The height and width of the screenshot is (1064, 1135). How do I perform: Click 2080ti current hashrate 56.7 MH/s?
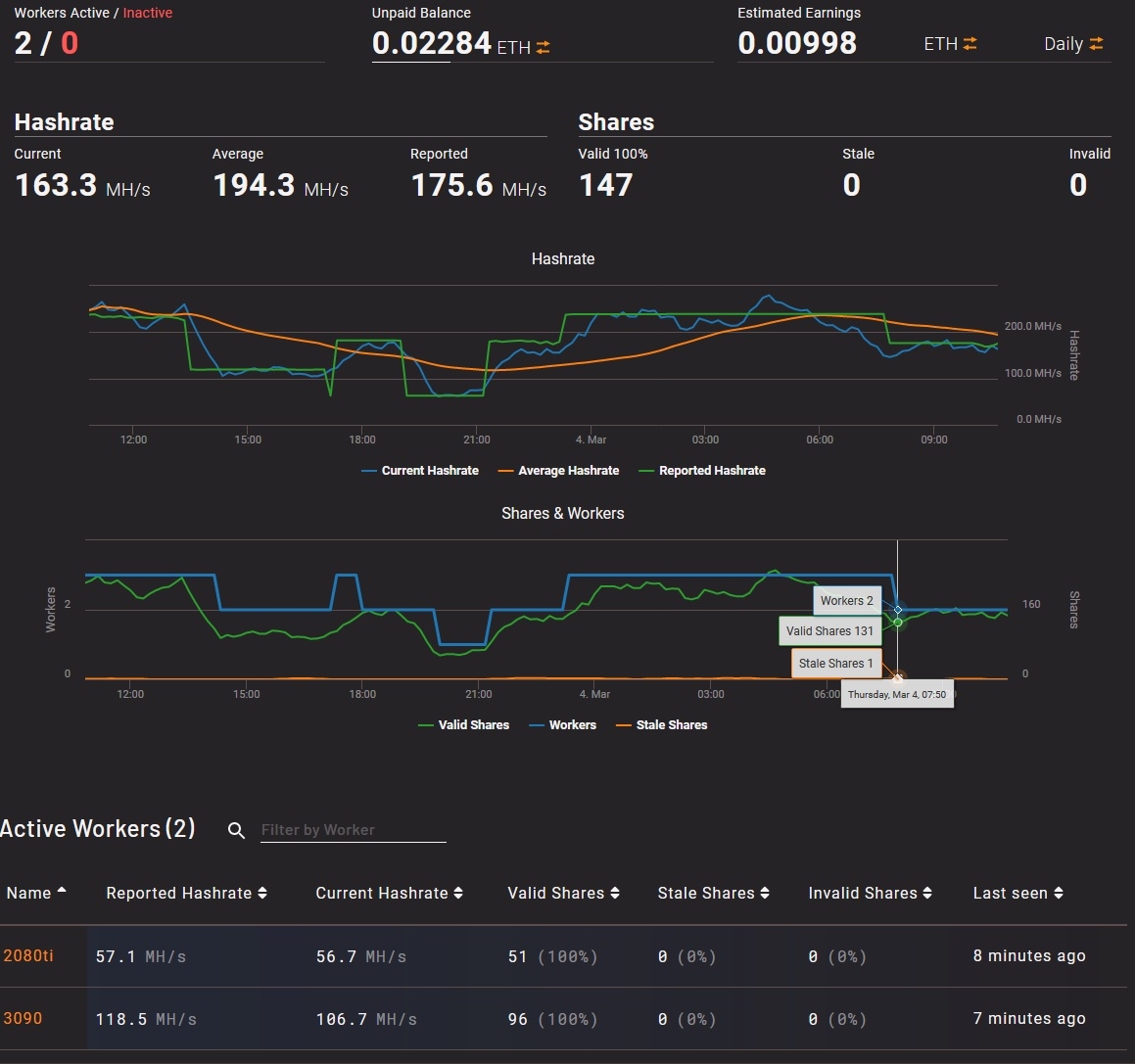(361, 956)
